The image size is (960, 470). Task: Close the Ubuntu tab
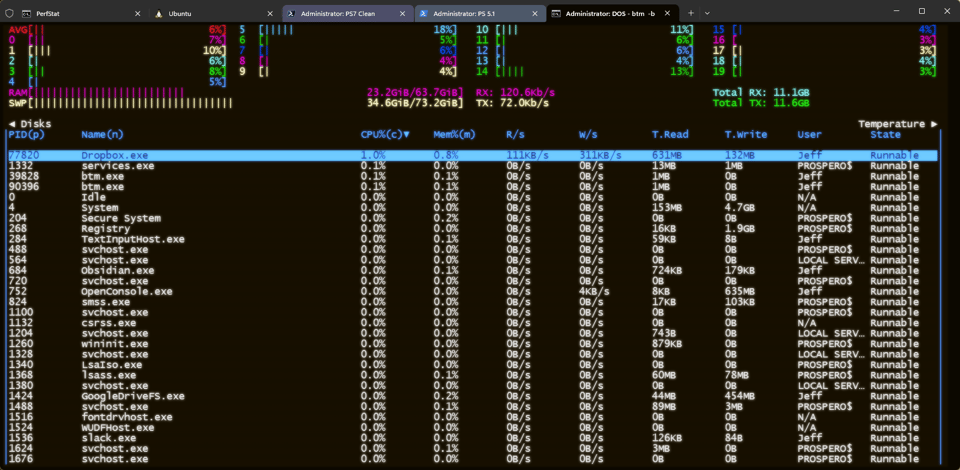[x=269, y=14]
